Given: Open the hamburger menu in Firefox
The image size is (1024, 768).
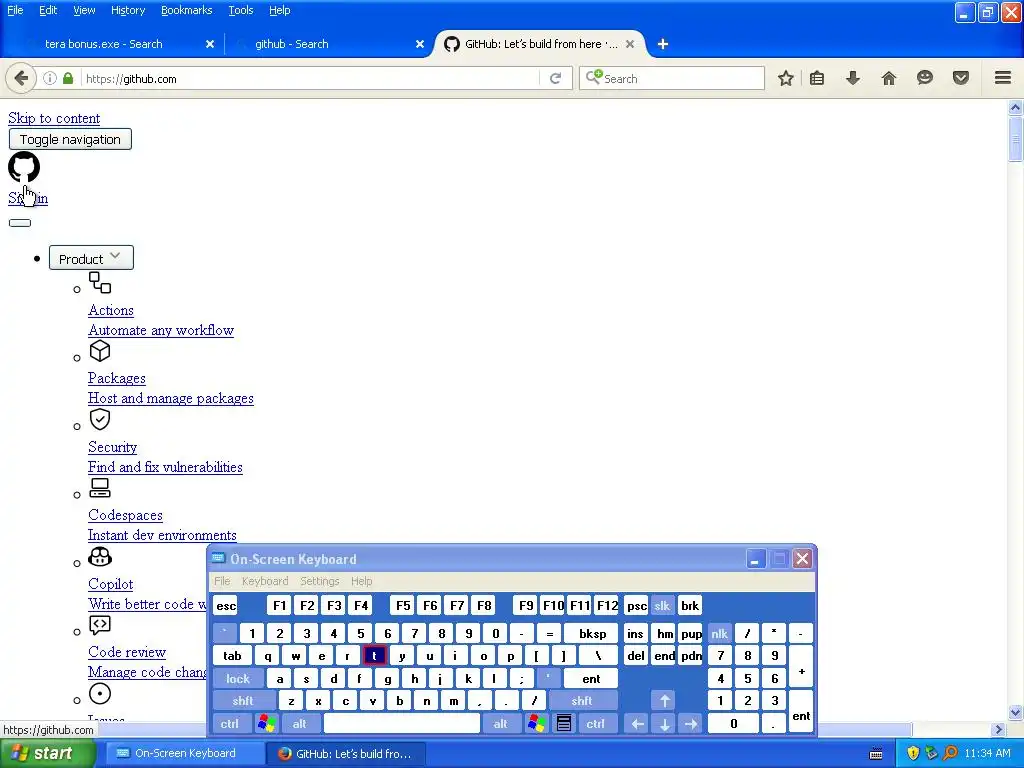Looking at the screenshot, I should coord(1003,78).
